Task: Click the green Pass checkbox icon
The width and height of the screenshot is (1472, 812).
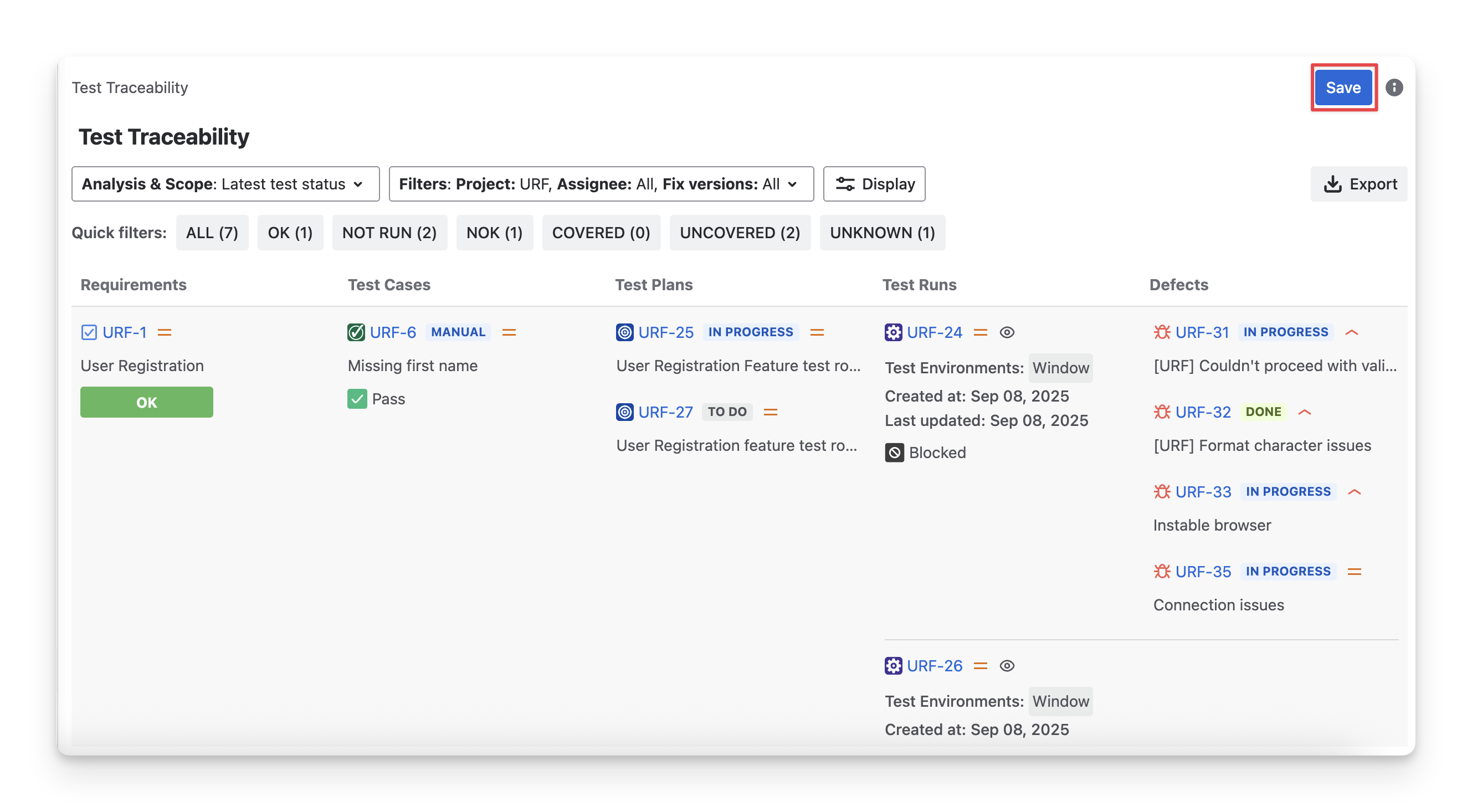Action: [x=357, y=399]
